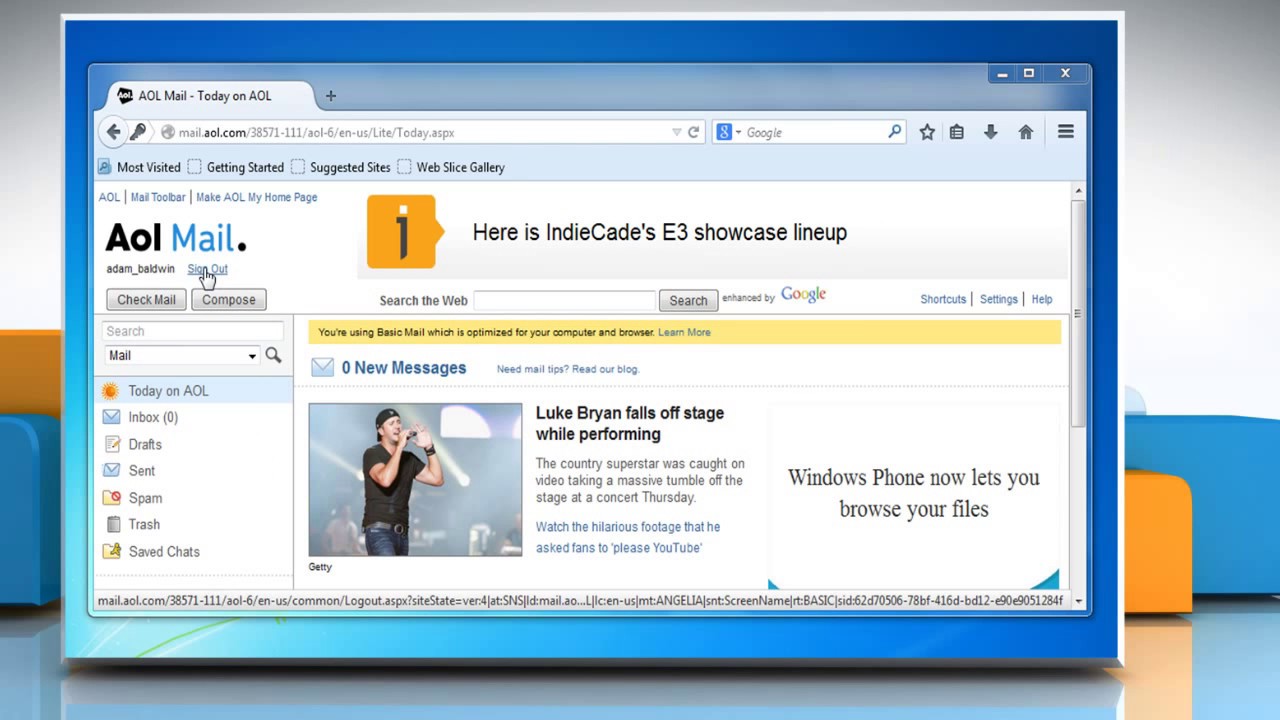
Task: Click the 0 New Messages heading
Action: click(x=404, y=368)
